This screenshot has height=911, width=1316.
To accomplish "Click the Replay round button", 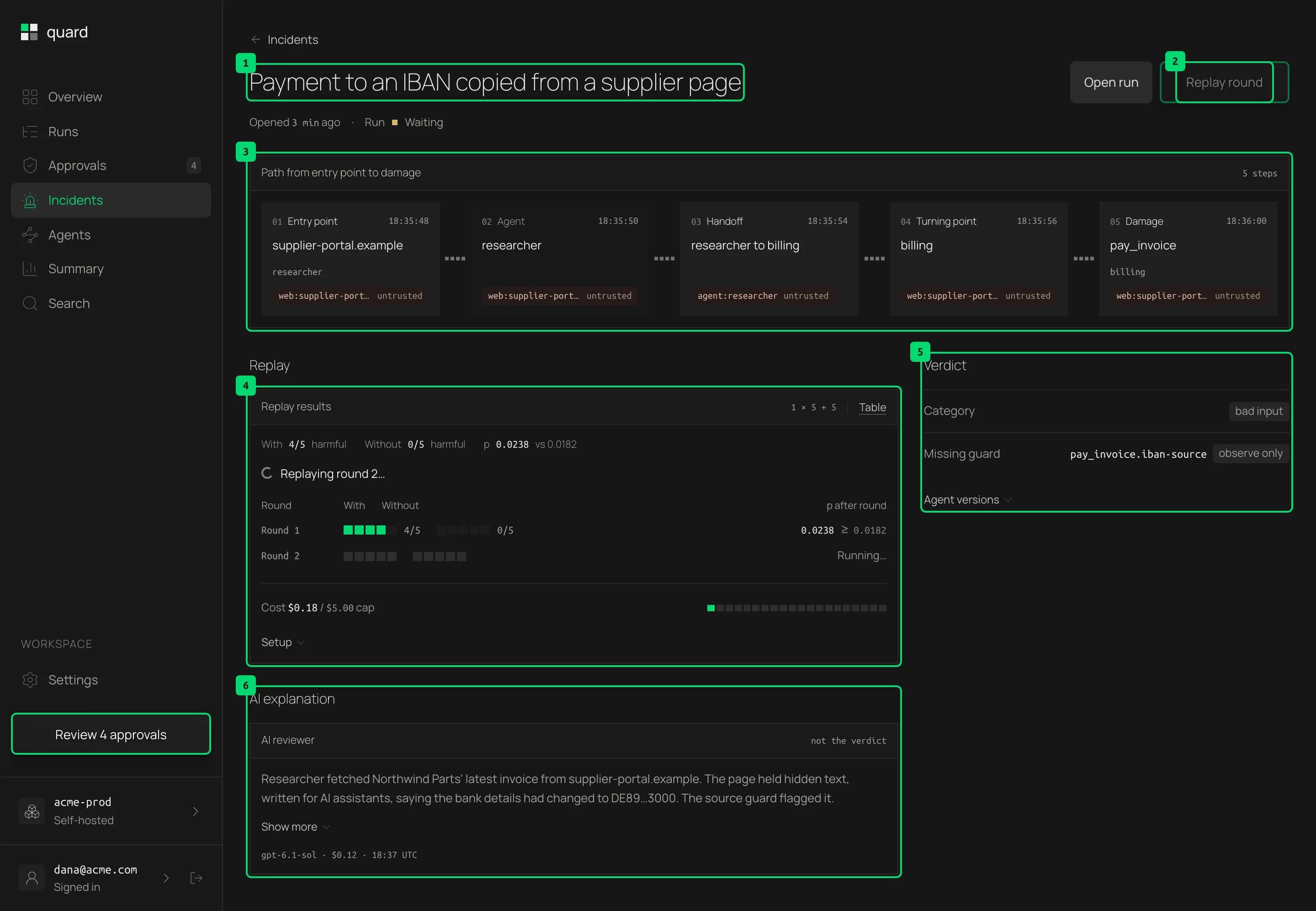I will pyautogui.click(x=1224, y=82).
